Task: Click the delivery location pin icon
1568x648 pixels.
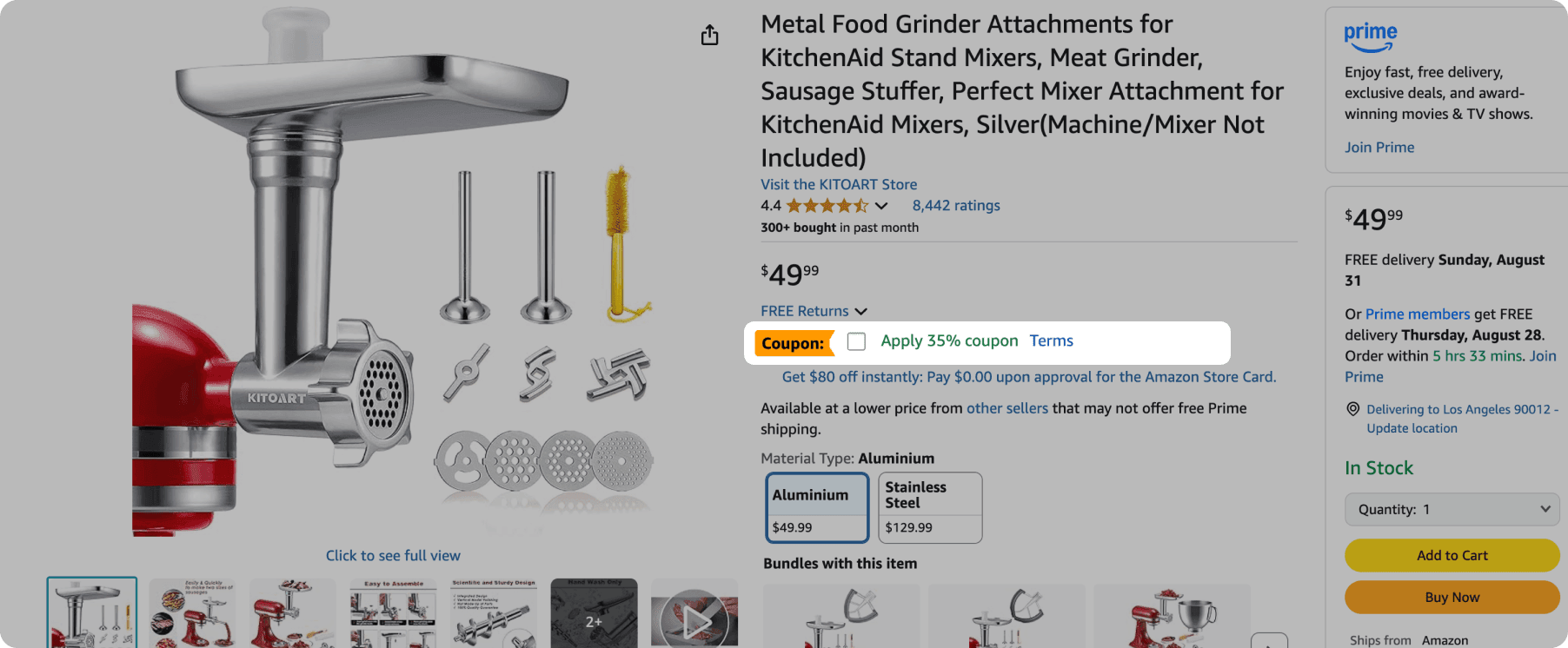Action: (1352, 409)
